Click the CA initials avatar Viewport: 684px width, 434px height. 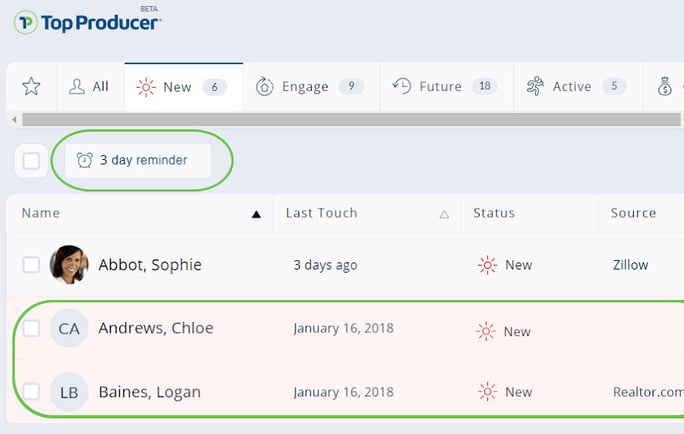point(69,328)
